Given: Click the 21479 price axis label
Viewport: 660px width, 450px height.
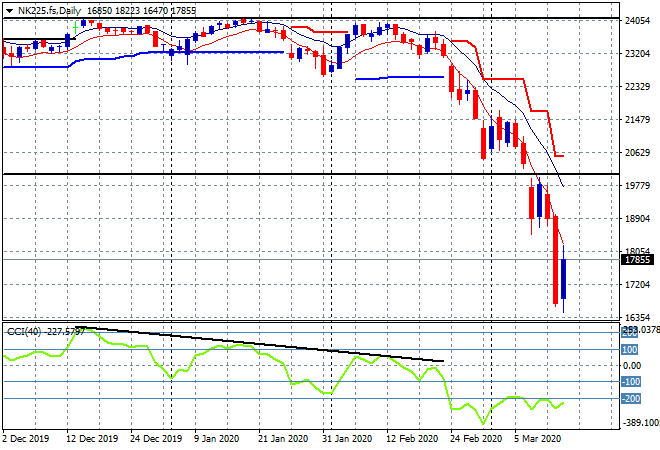Looking at the screenshot, I should click(x=637, y=120).
